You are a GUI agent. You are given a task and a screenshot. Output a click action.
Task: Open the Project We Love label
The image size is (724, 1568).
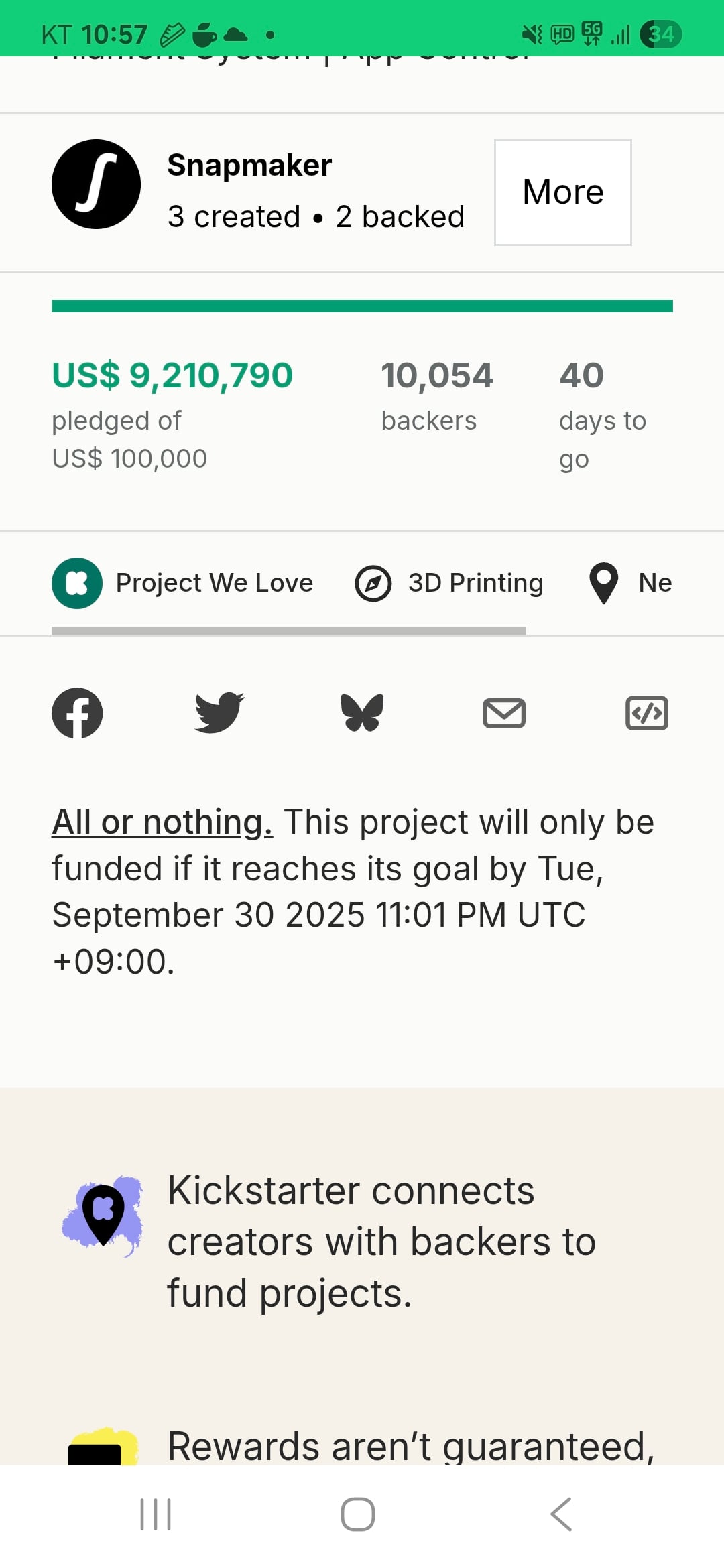[215, 583]
